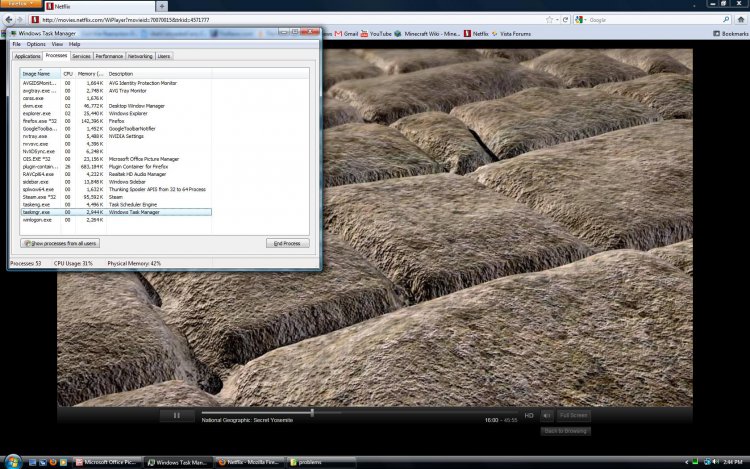Sort by the Memory column header
The height and width of the screenshot is (469, 750).
[x=90, y=74]
